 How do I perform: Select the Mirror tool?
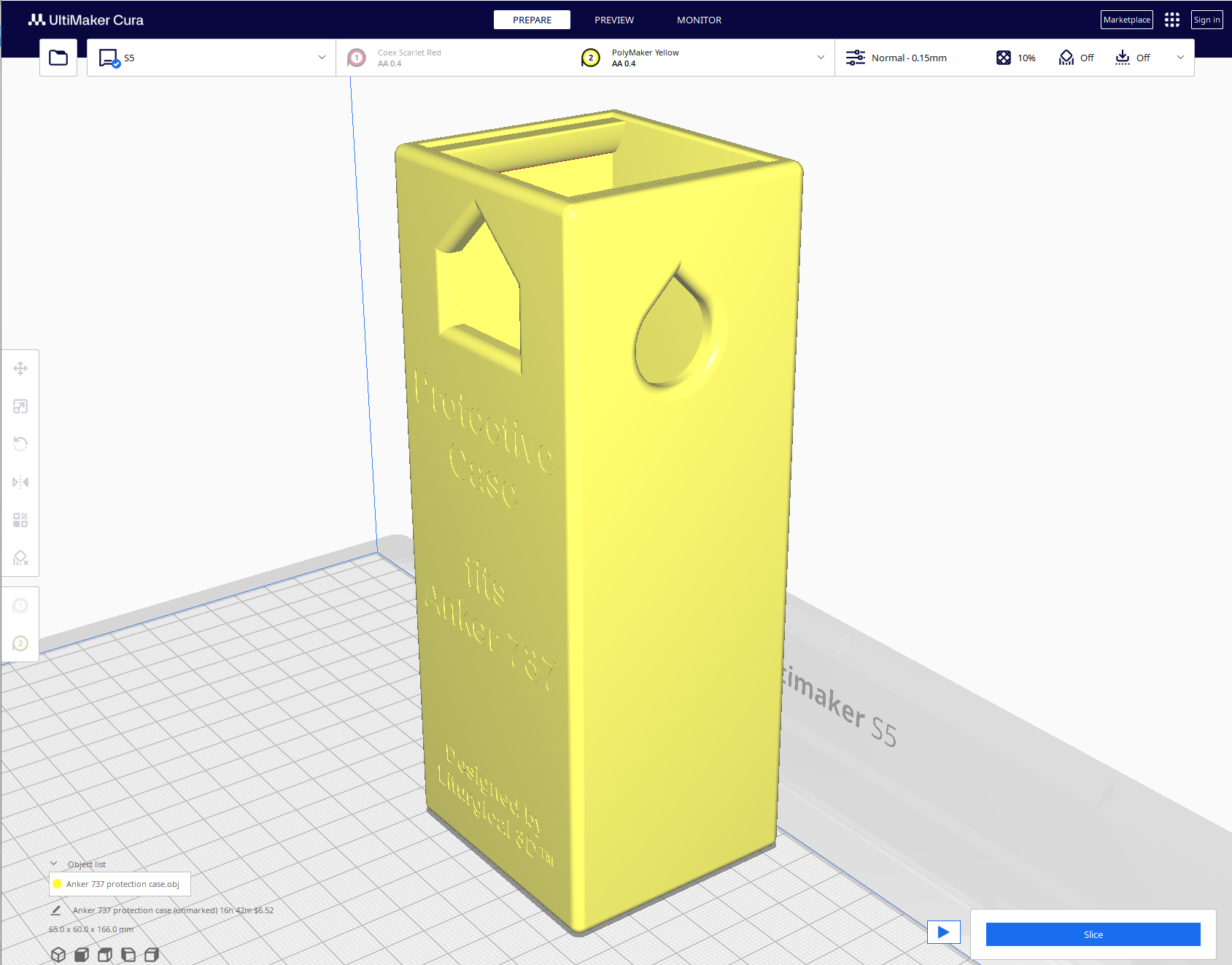coord(20,482)
